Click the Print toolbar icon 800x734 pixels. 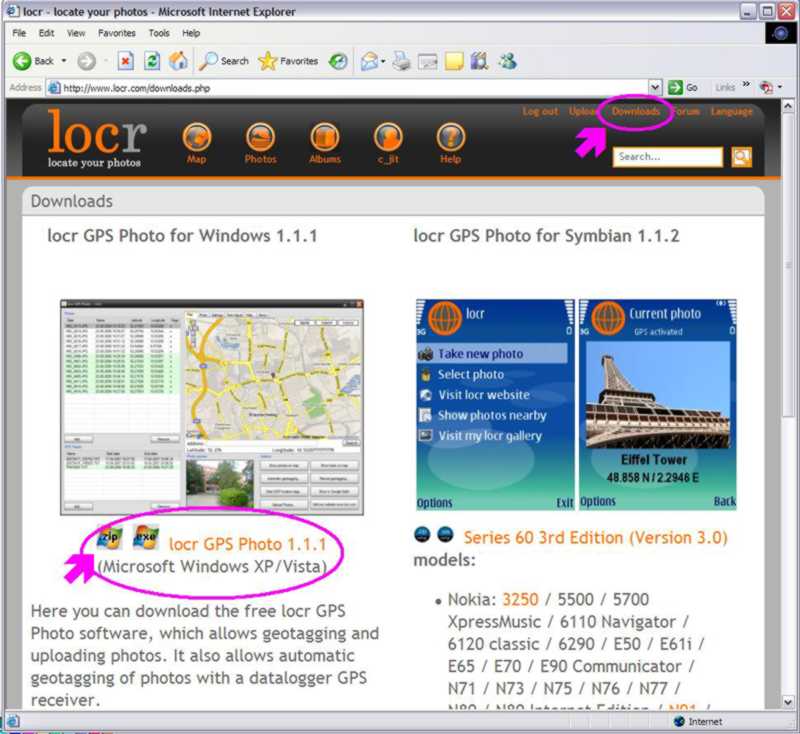click(x=402, y=61)
